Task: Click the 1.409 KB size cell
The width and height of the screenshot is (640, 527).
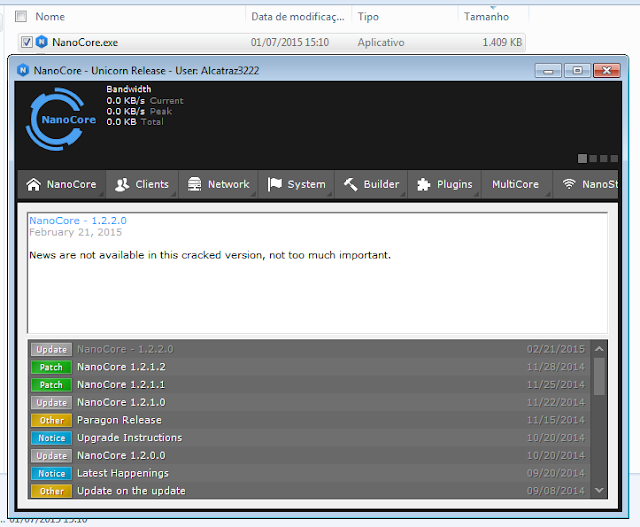Action: pos(502,42)
